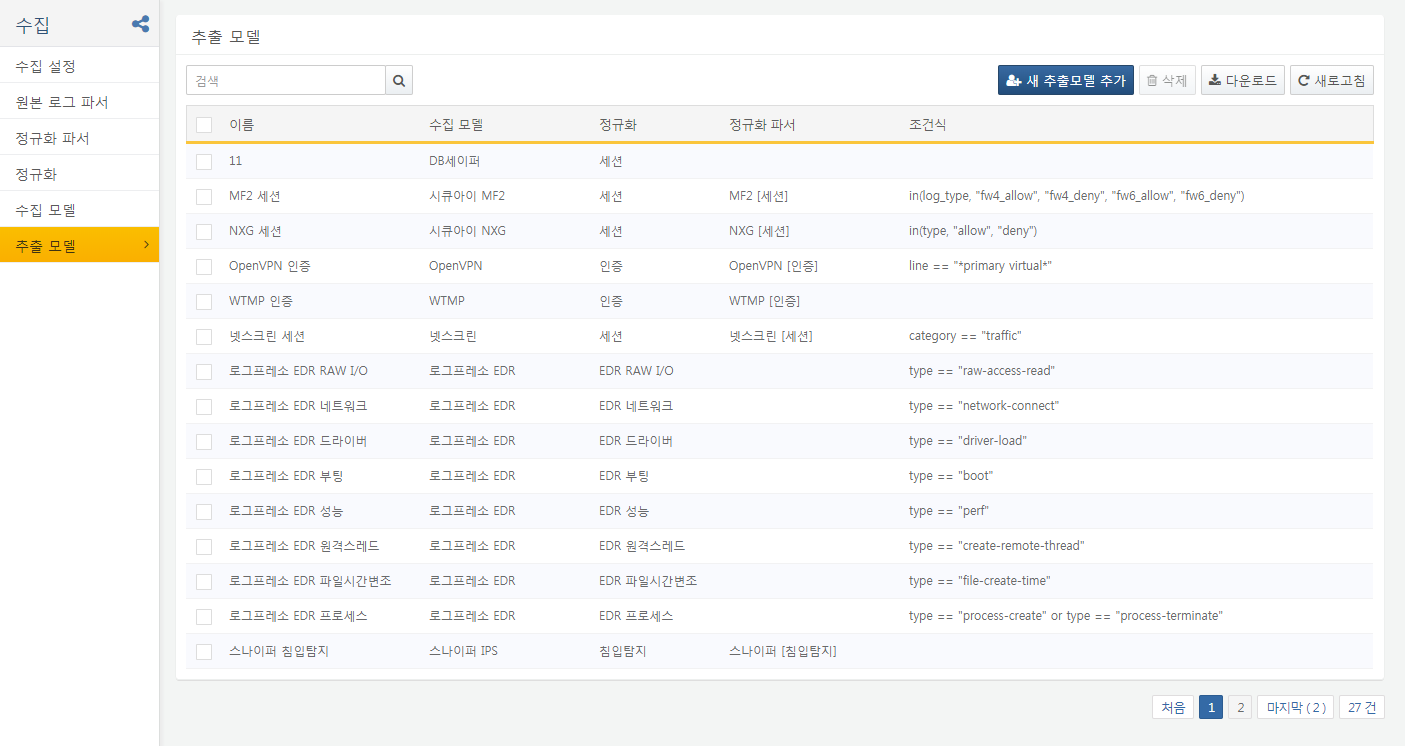Click the 이름 column header

241,125
